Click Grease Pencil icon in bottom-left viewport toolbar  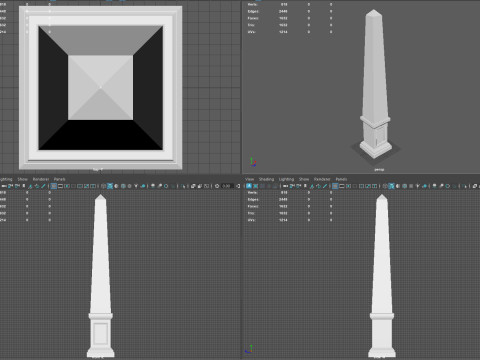point(43,186)
